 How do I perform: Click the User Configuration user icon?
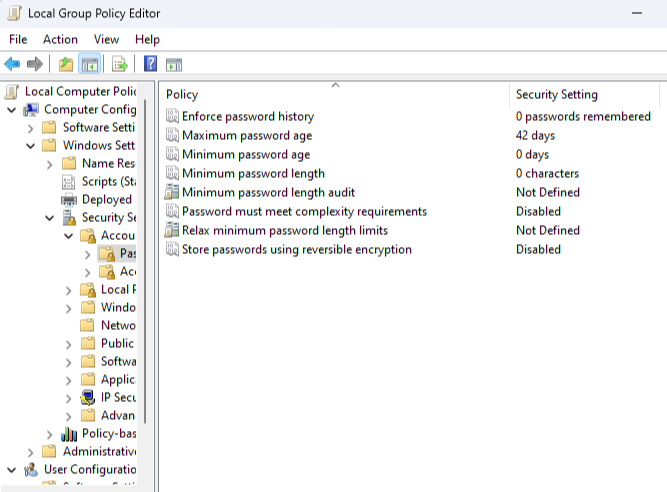point(31,469)
